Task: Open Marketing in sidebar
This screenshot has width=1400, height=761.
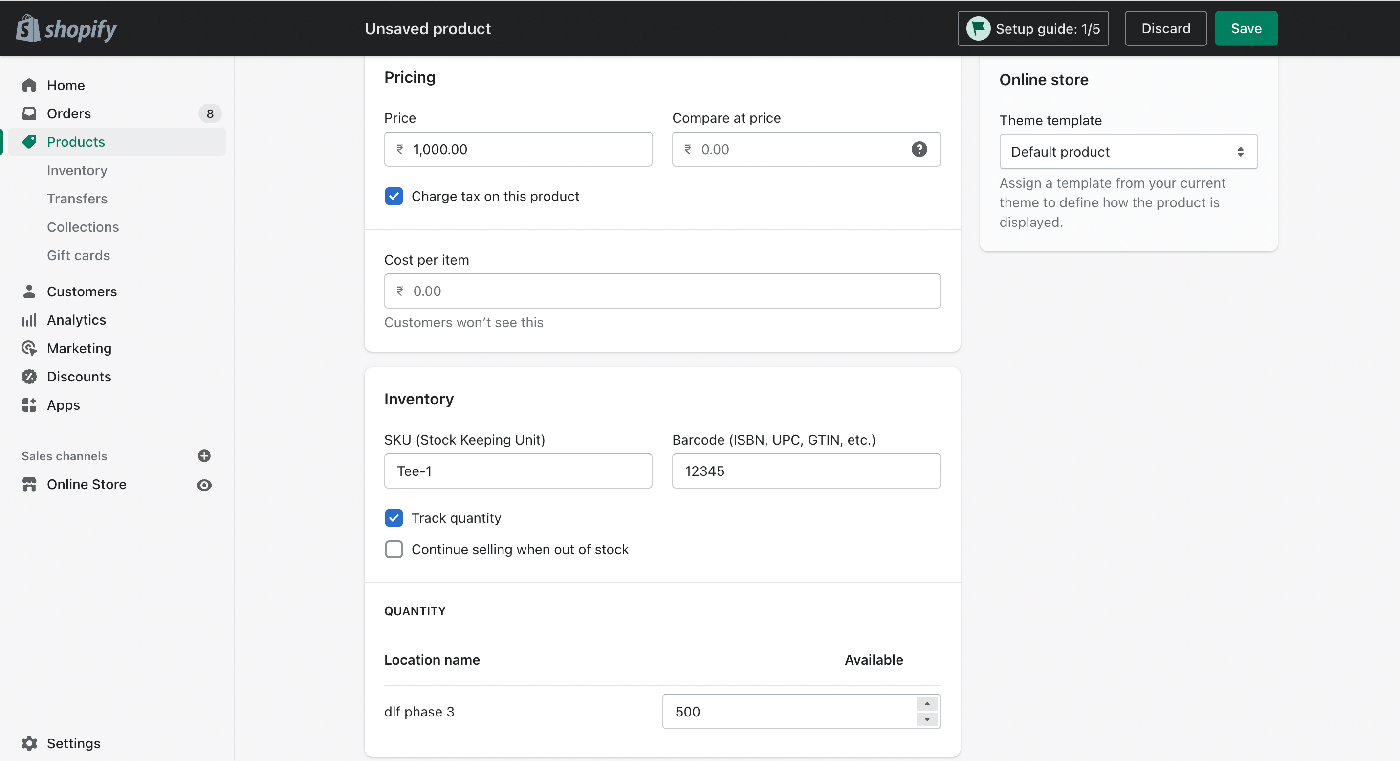Action: pos(79,348)
